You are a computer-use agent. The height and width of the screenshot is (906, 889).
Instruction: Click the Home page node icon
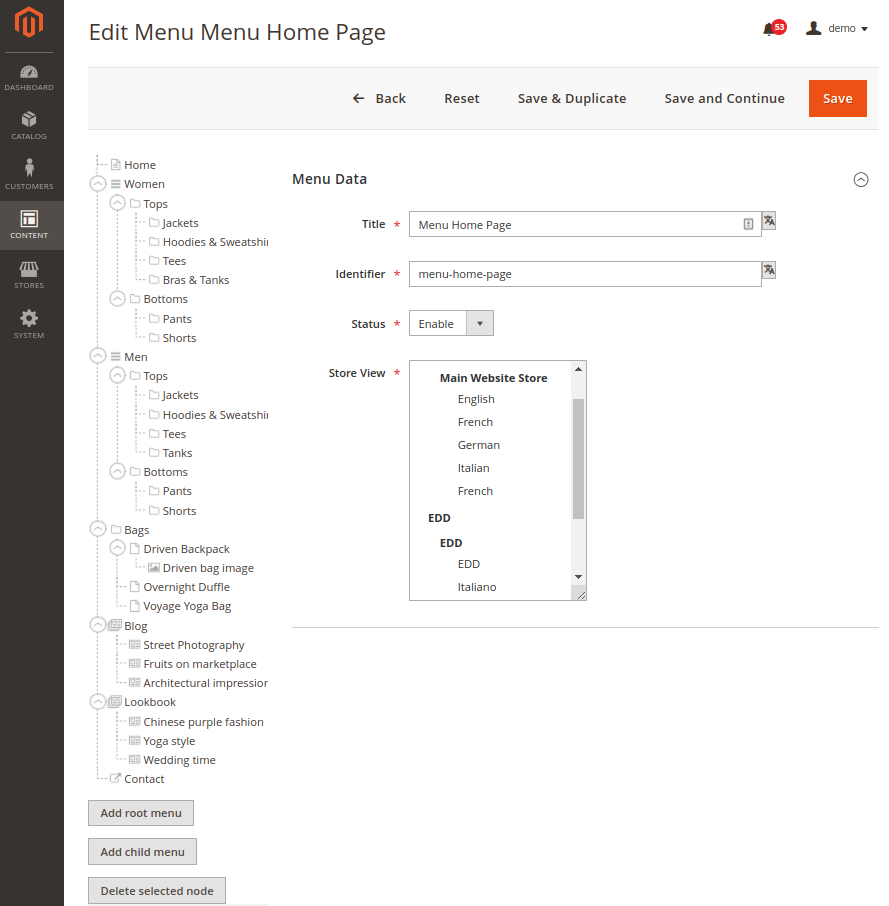click(116, 165)
